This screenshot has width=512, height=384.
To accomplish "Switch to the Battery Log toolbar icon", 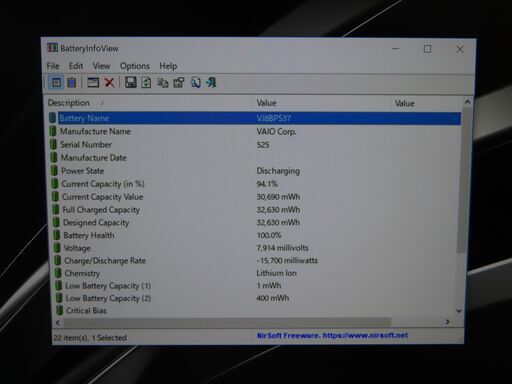I will click(x=72, y=82).
